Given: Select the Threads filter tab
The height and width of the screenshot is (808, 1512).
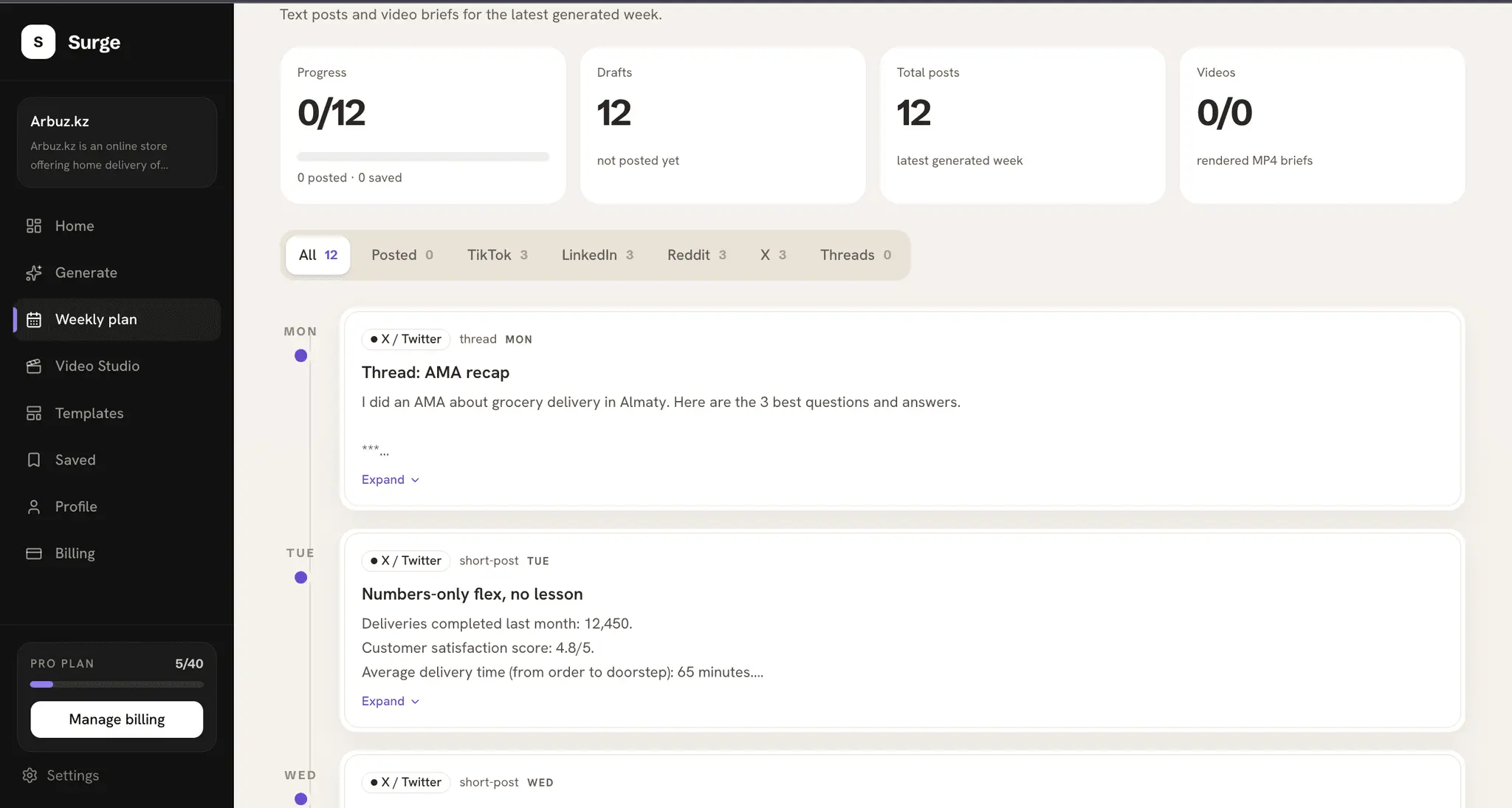Looking at the screenshot, I should coord(856,255).
